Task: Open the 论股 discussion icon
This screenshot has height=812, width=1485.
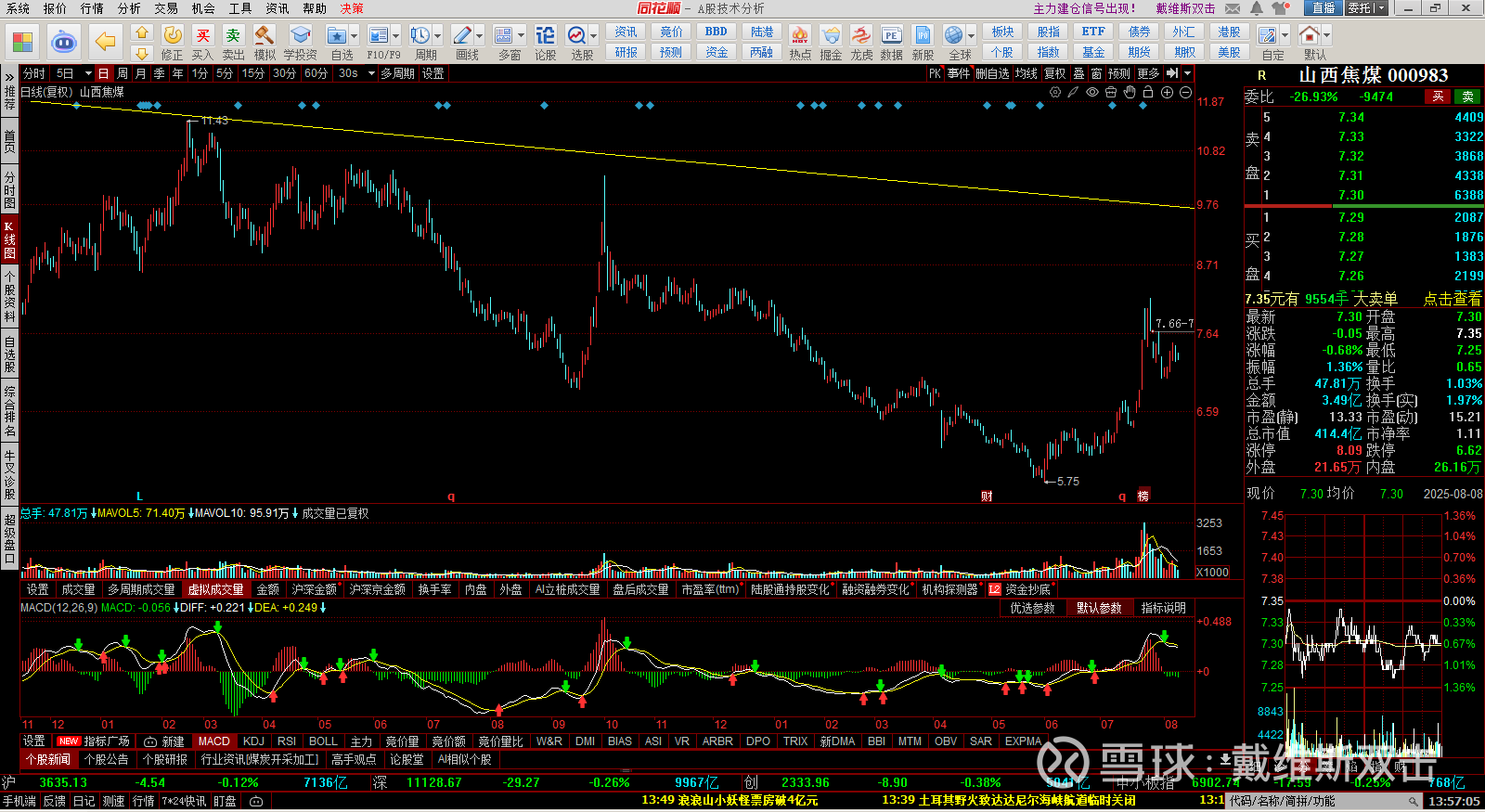Action: tap(545, 35)
